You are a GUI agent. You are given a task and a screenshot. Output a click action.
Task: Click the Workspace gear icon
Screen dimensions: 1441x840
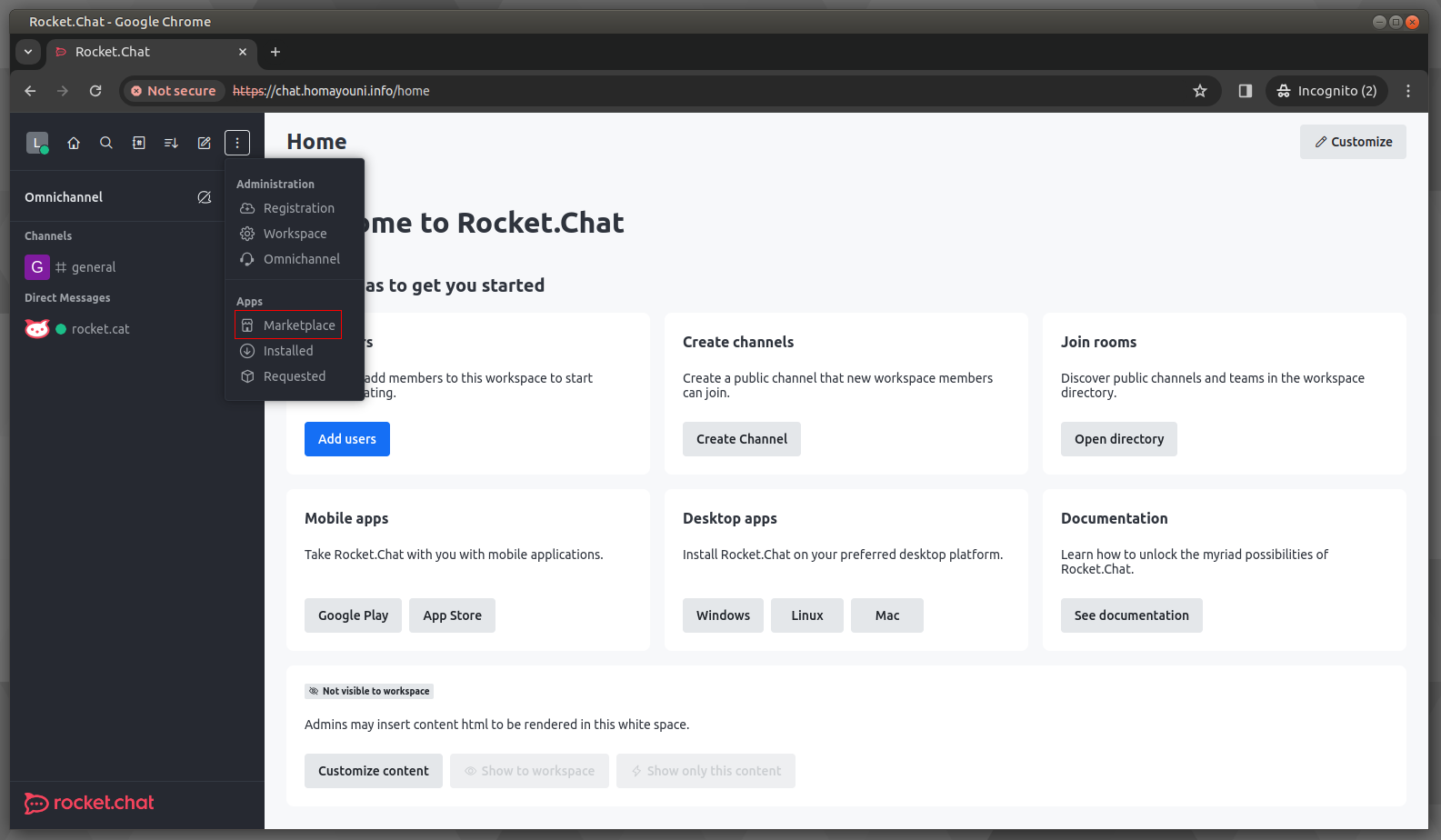point(247,234)
